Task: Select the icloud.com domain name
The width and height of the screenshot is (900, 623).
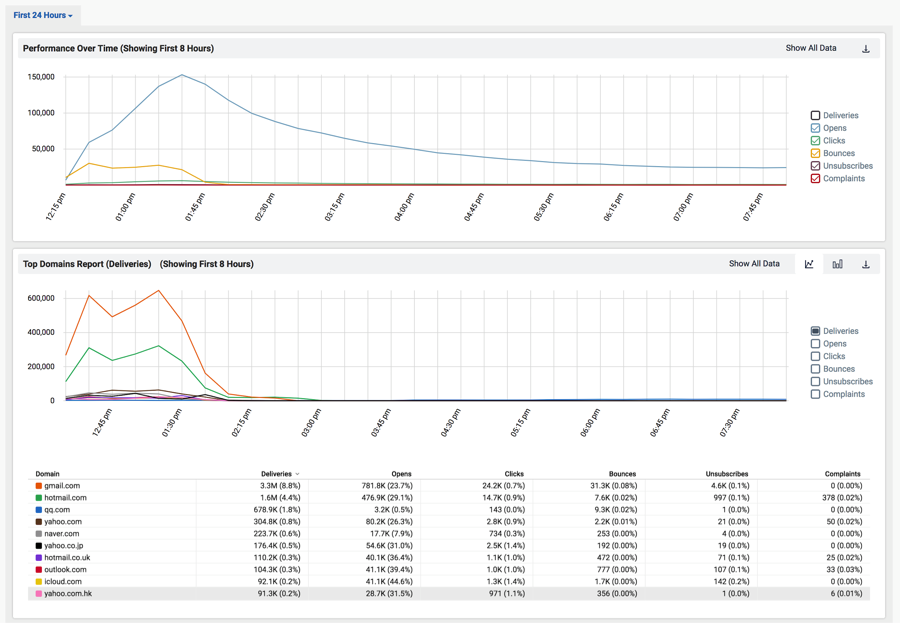Action: (63, 582)
